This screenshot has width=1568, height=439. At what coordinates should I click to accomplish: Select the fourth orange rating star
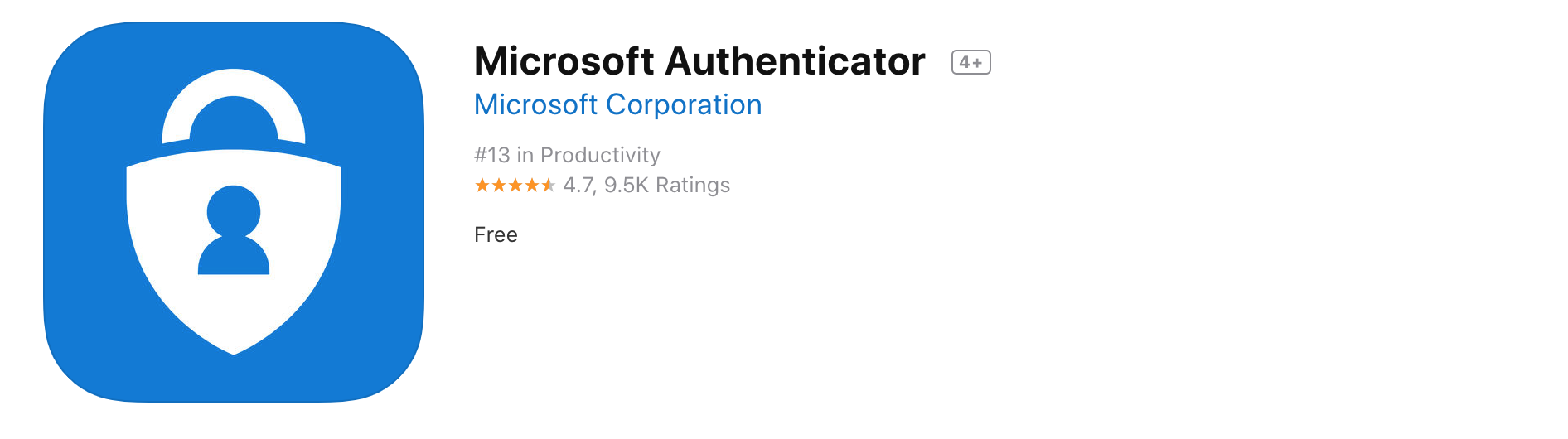tap(532, 186)
